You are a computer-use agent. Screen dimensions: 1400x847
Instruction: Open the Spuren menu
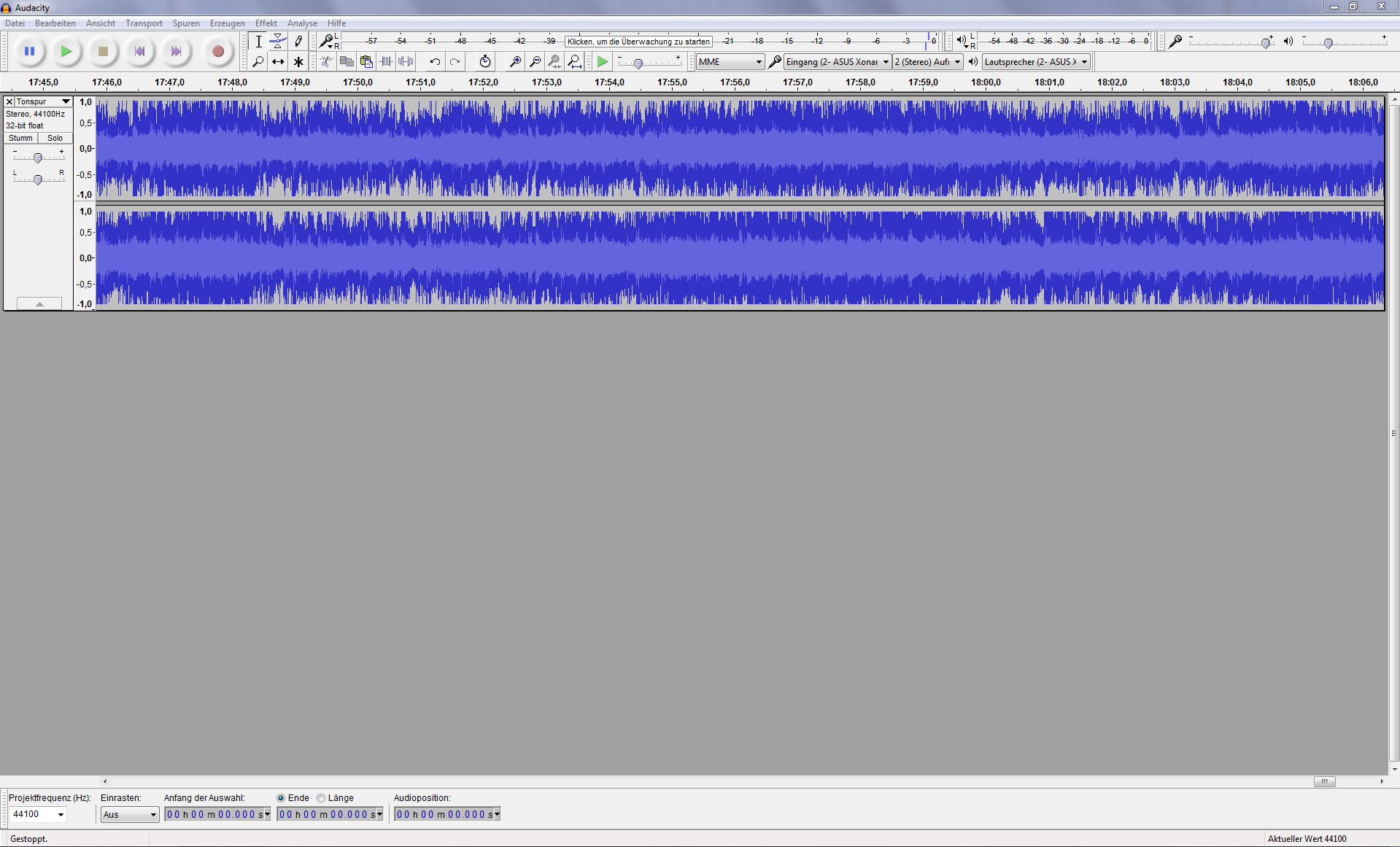(186, 23)
